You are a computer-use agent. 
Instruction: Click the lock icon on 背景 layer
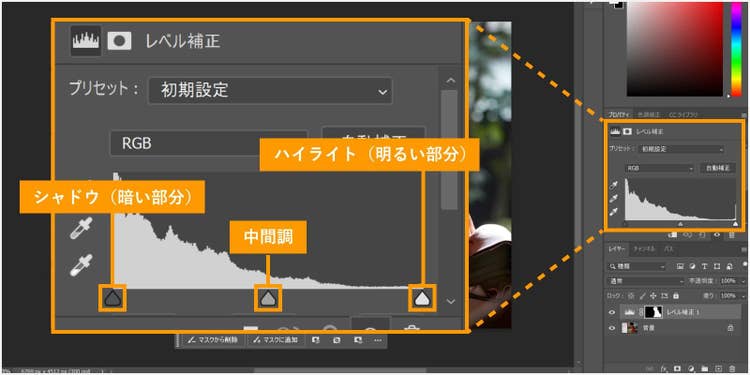pos(730,328)
